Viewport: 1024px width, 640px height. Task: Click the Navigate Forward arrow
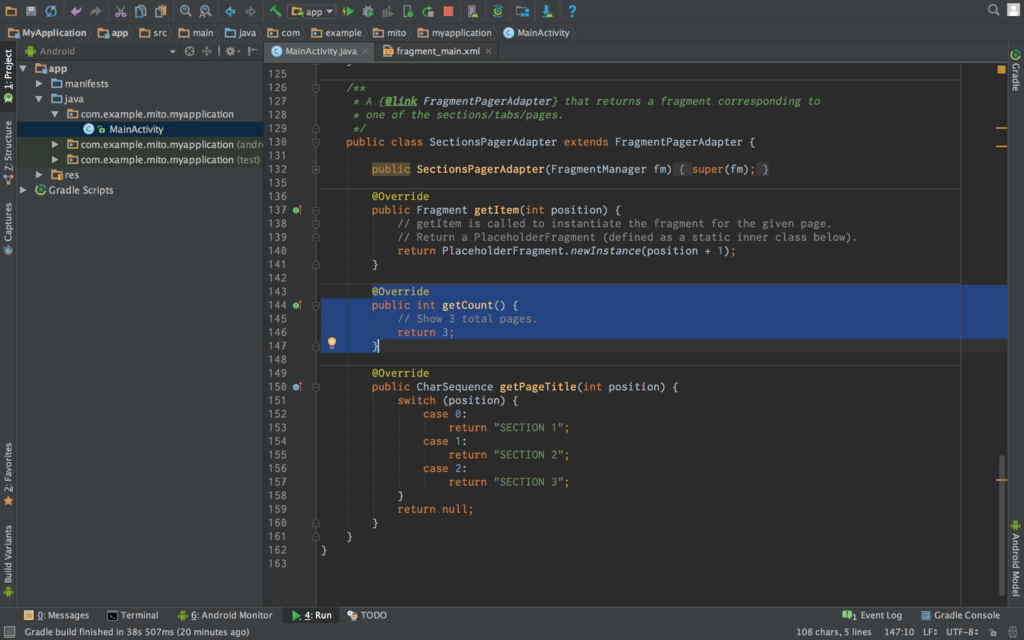click(250, 11)
